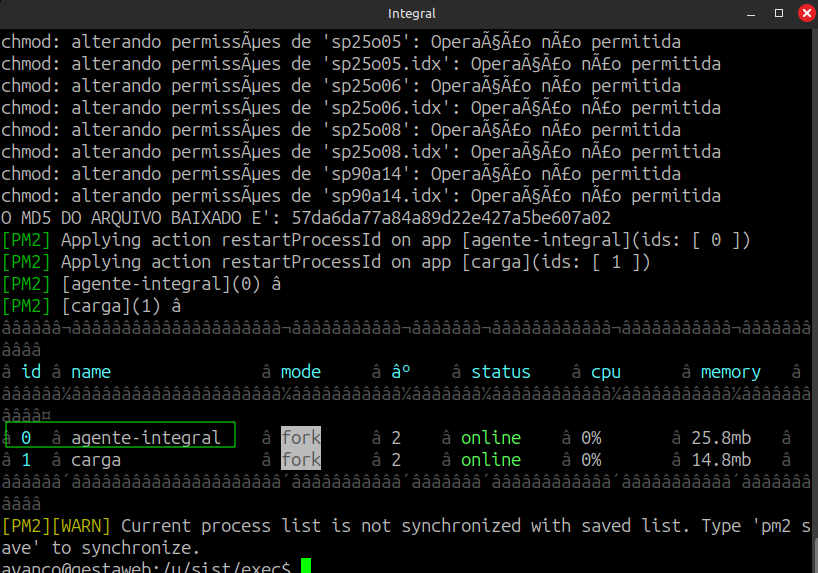This screenshot has height=573, width=818.
Task: Click the shell prompt ending in /u/sist/exec$
Action: coord(146,567)
